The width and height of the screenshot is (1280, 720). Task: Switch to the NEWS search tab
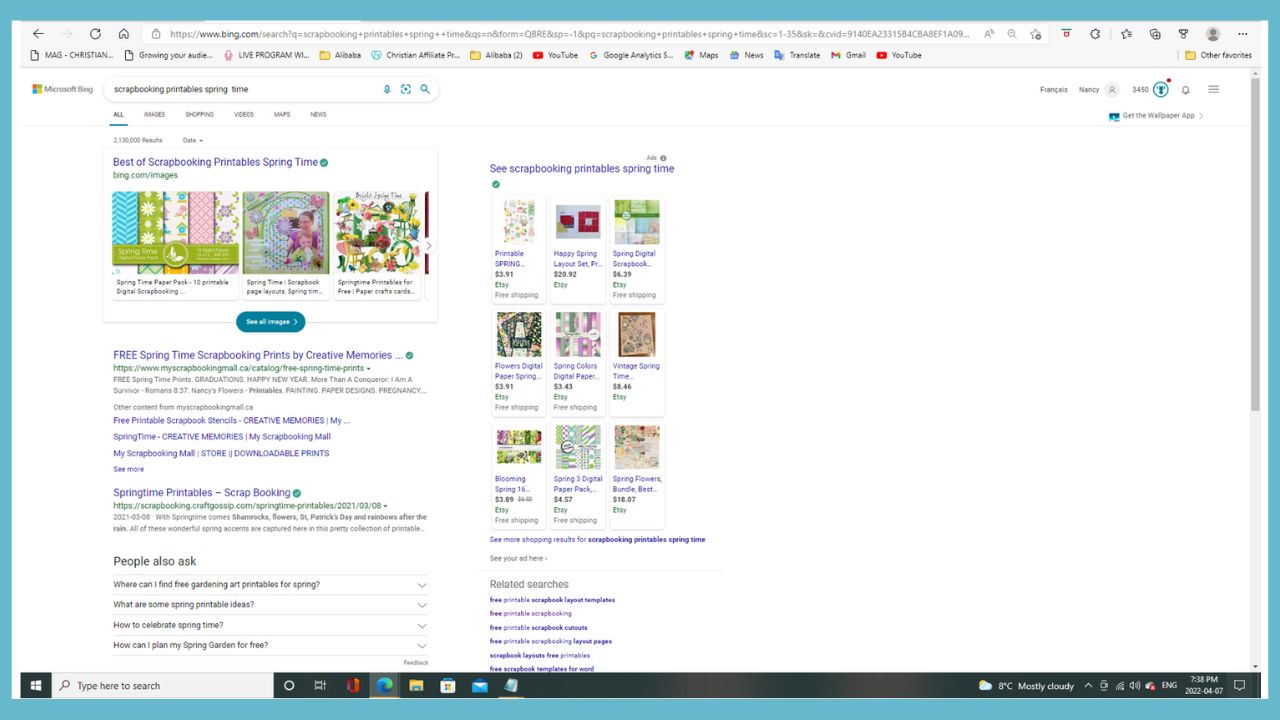pos(318,115)
